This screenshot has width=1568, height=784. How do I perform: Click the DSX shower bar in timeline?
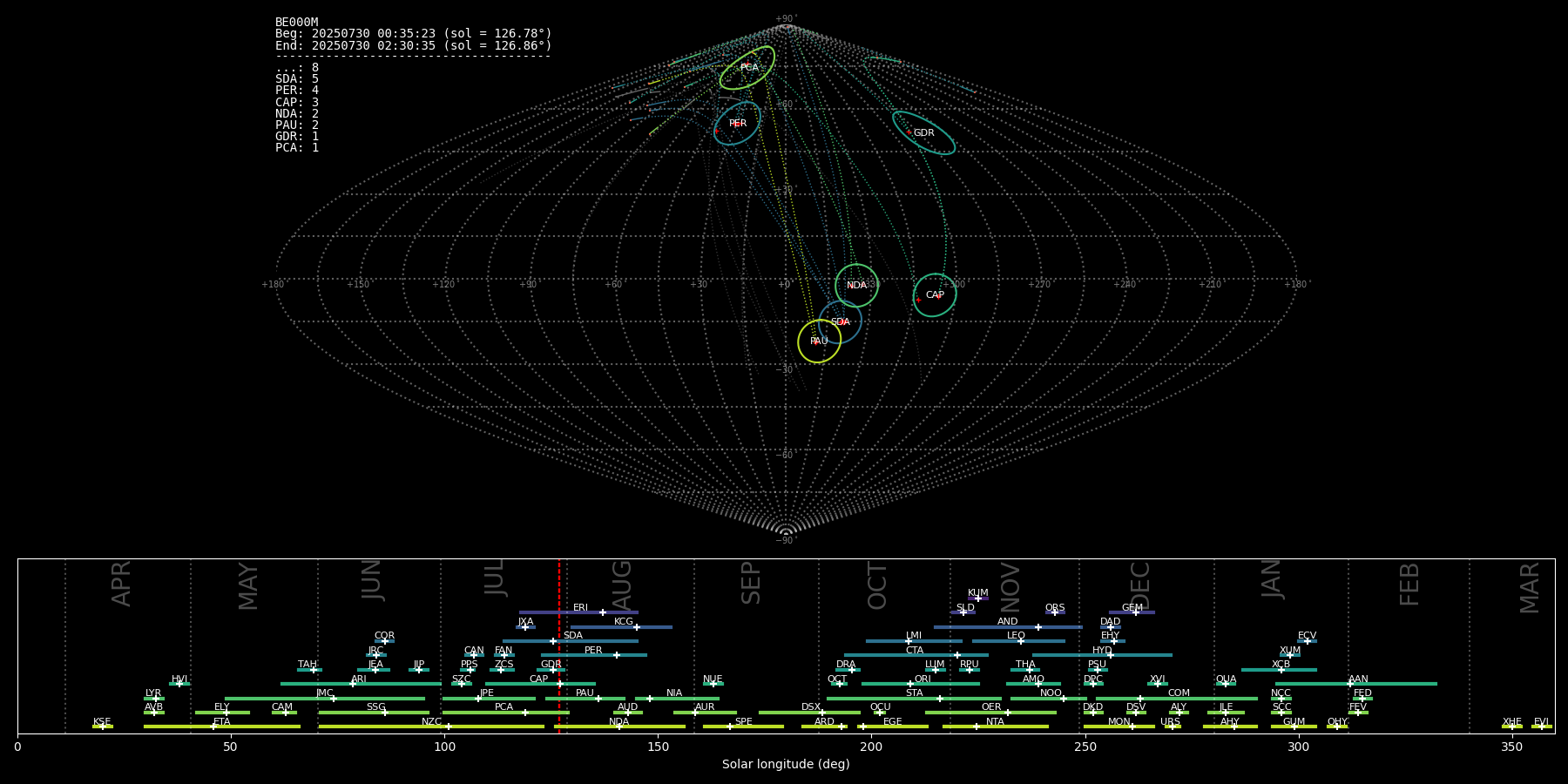(809, 713)
